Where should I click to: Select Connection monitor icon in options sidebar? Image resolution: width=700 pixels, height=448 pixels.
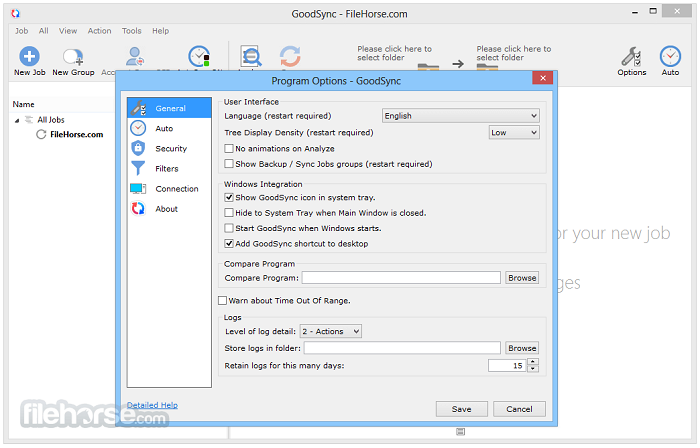138,188
